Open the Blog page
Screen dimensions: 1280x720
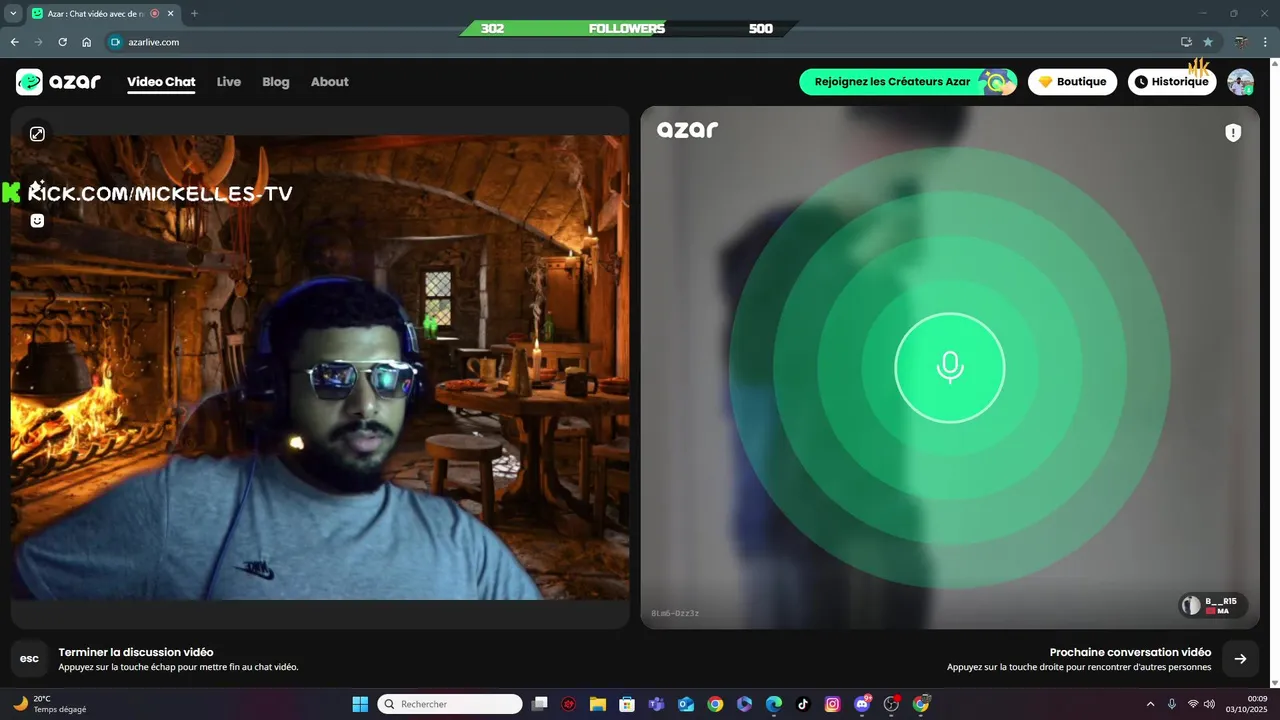pyautogui.click(x=276, y=82)
